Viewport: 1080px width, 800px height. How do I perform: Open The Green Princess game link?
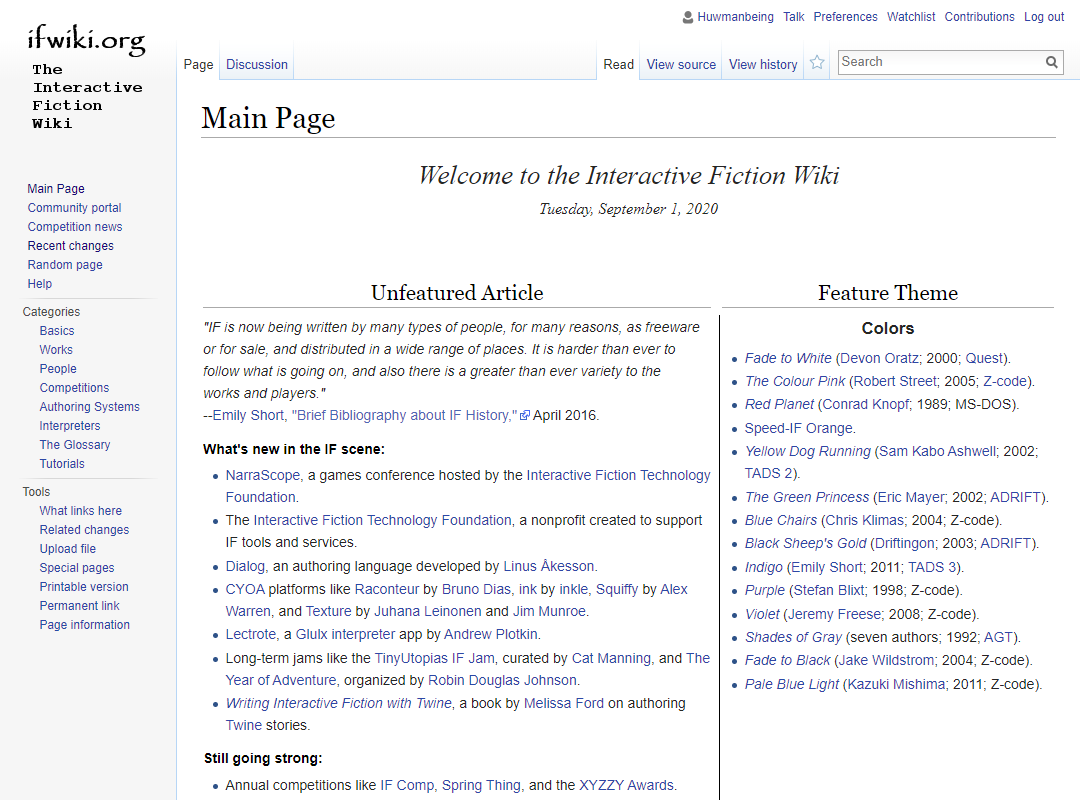pos(807,498)
